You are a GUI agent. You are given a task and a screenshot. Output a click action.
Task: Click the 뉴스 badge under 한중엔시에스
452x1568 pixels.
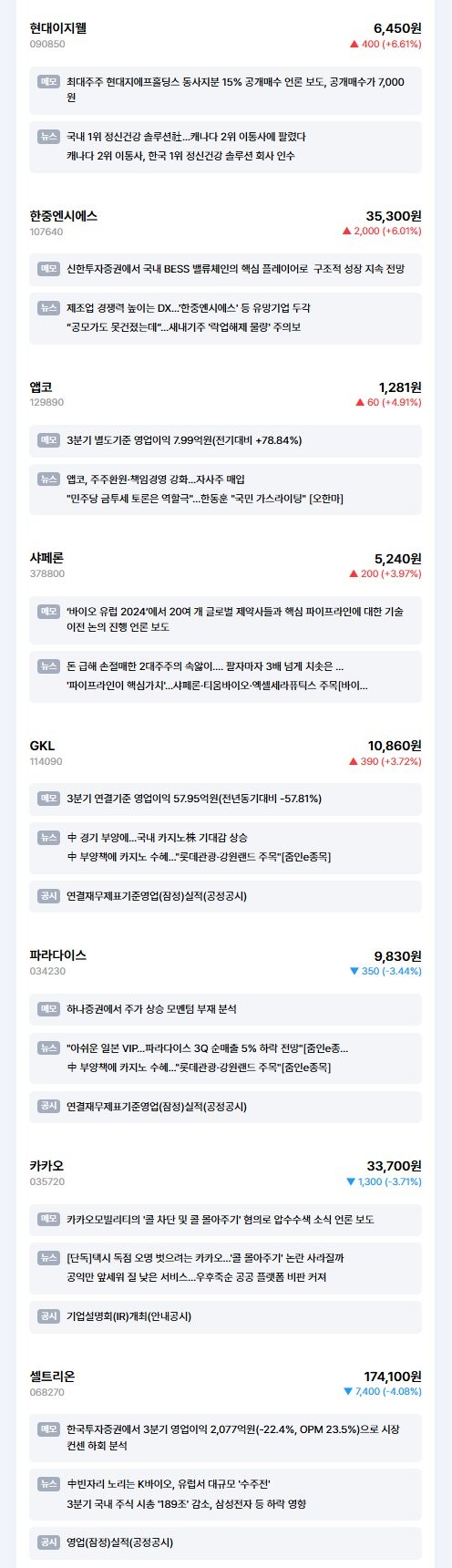(x=49, y=308)
